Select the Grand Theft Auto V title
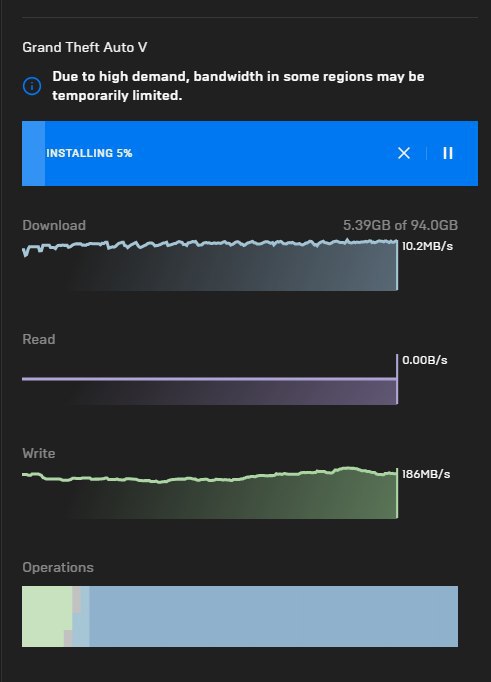491x682 pixels. (85, 47)
